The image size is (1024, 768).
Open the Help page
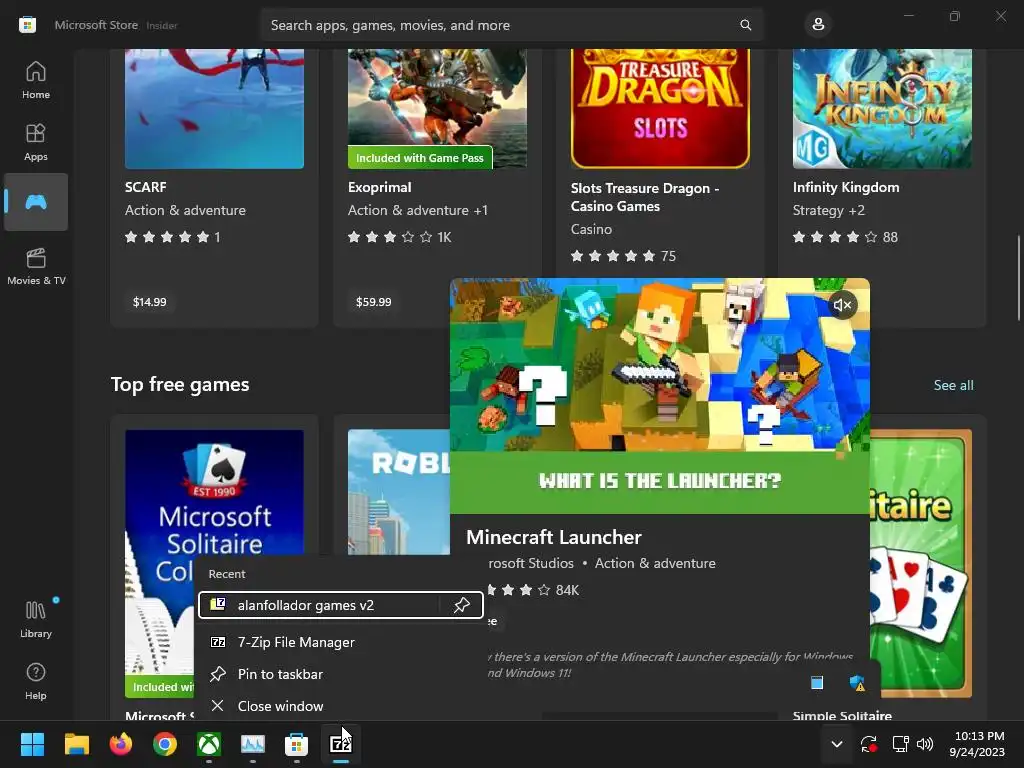click(36, 681)
